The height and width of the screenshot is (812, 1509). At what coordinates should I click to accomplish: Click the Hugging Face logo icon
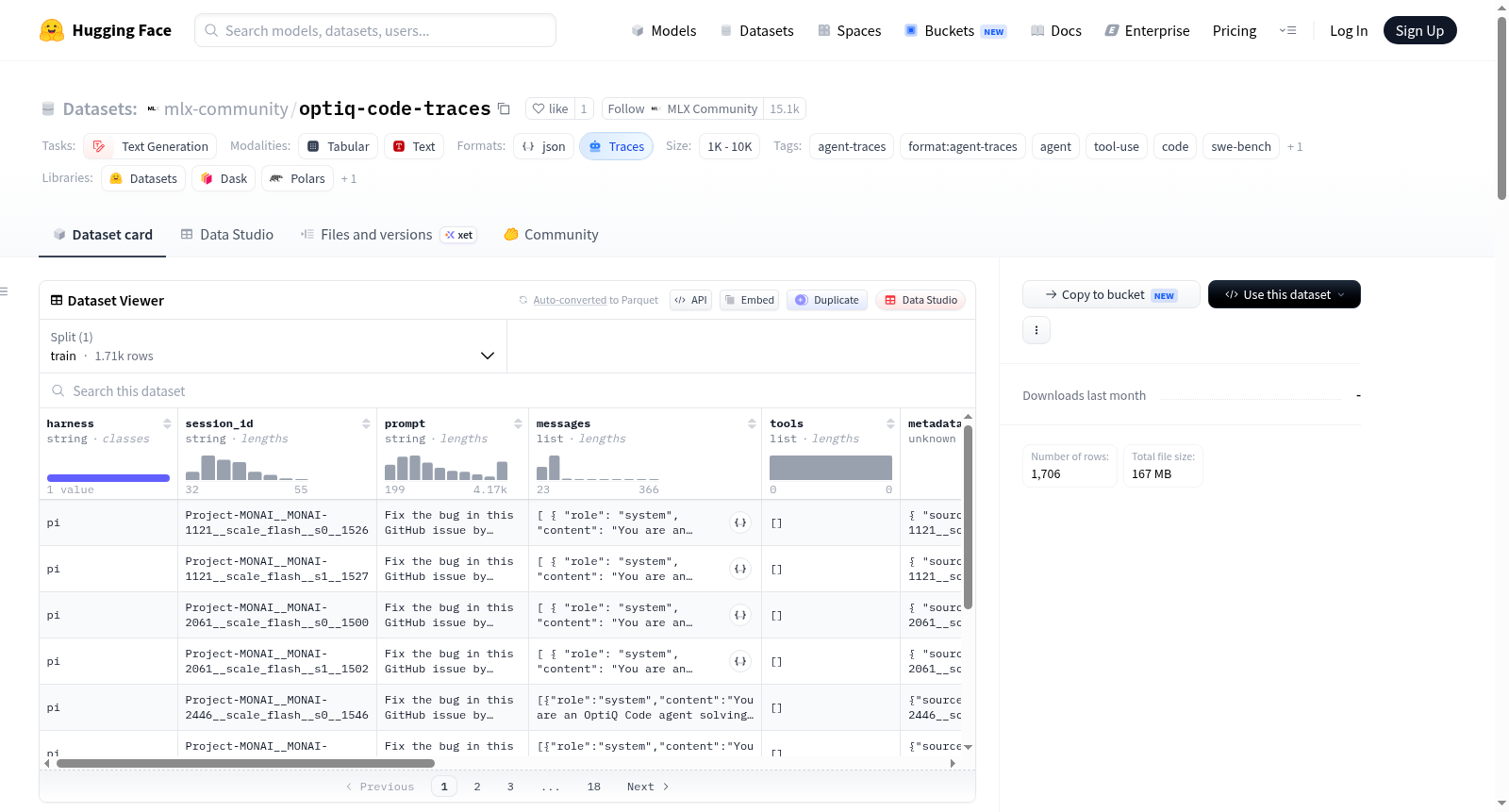[52, 30]
